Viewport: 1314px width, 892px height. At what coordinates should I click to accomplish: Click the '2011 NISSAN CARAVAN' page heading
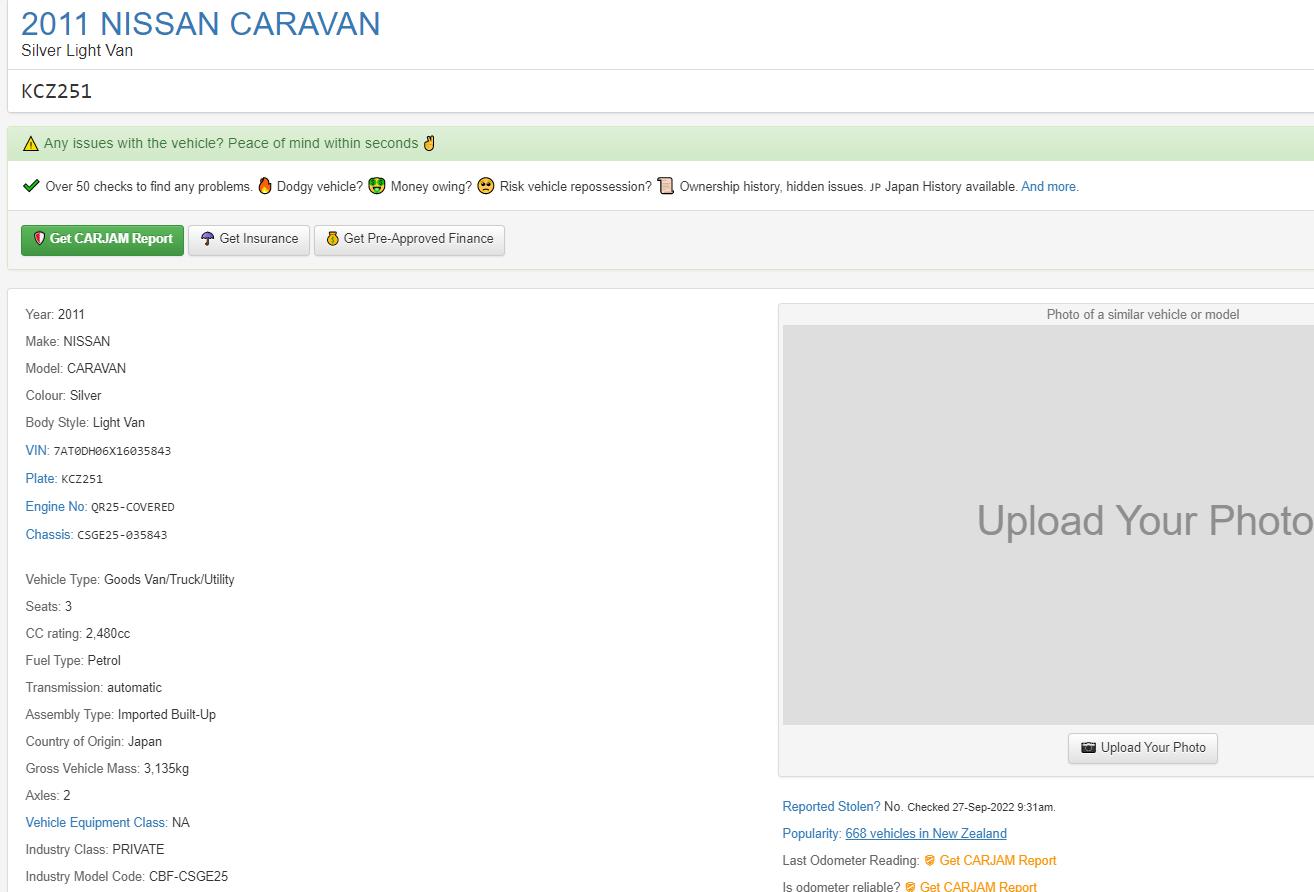click(x=201, y=24)
